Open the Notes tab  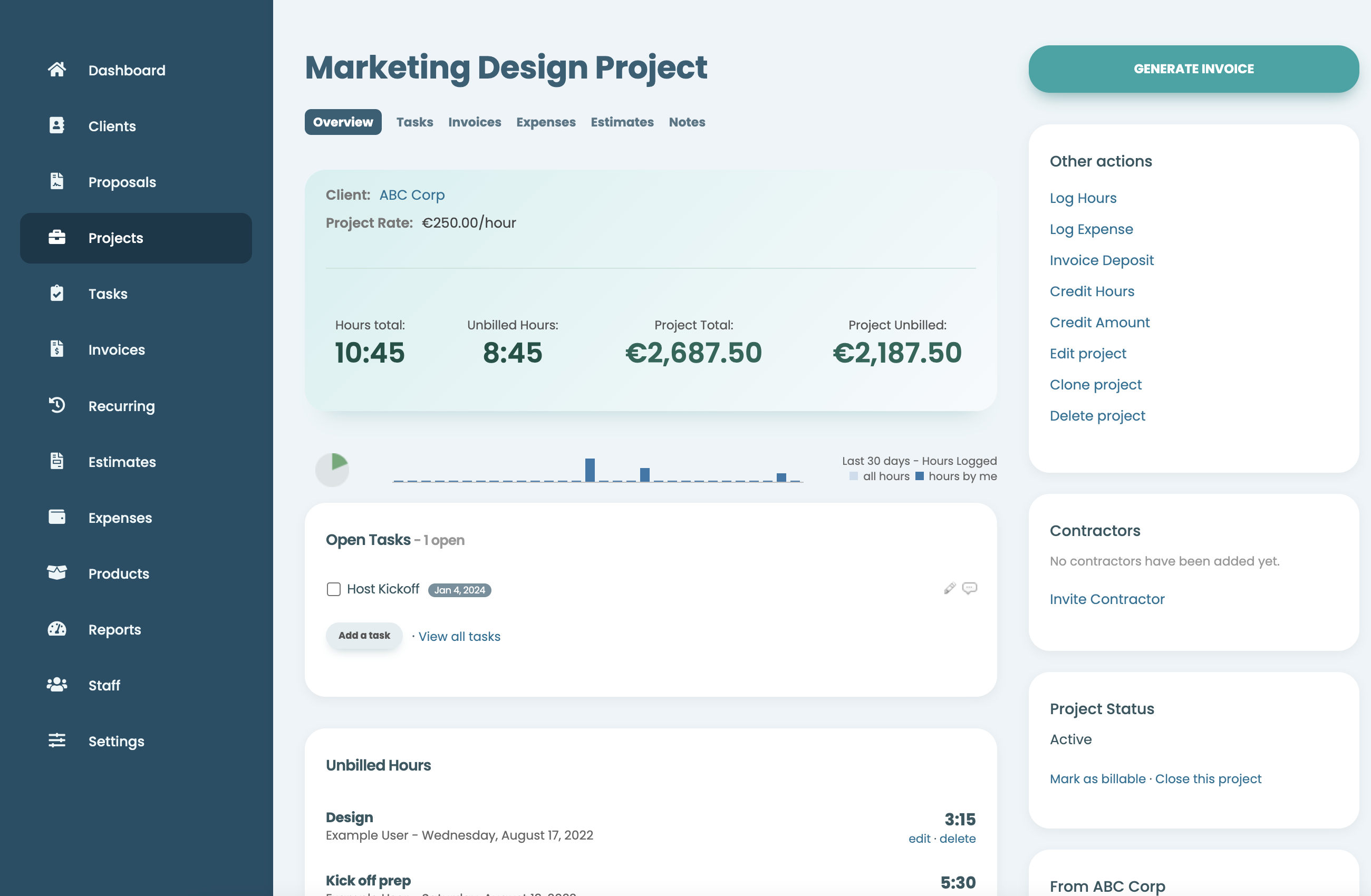687,122
